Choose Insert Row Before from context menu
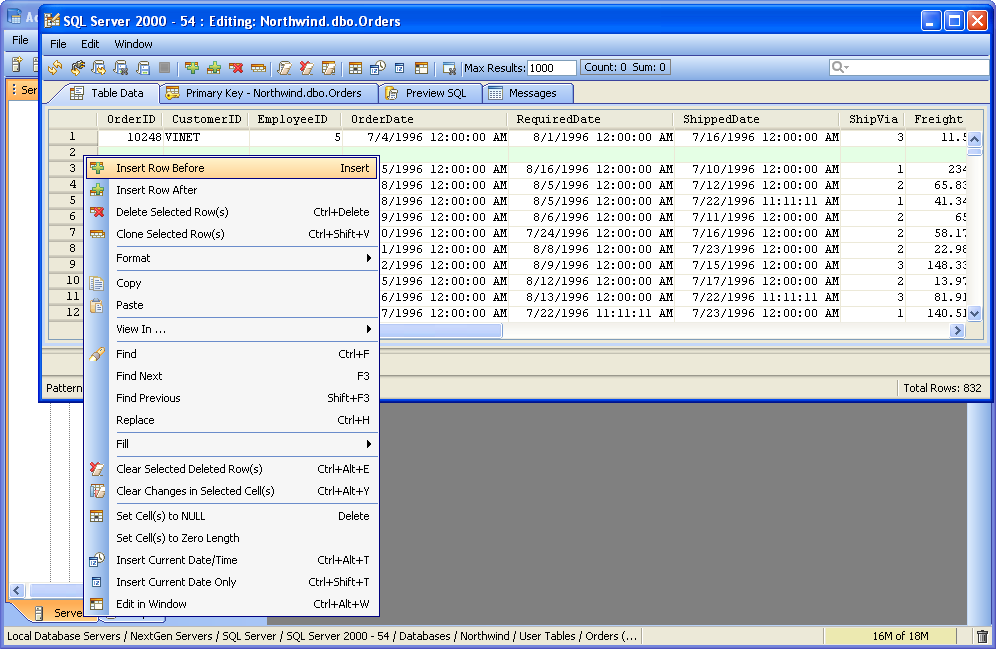The width and height of the screenshot is (996, 649). 232,168
